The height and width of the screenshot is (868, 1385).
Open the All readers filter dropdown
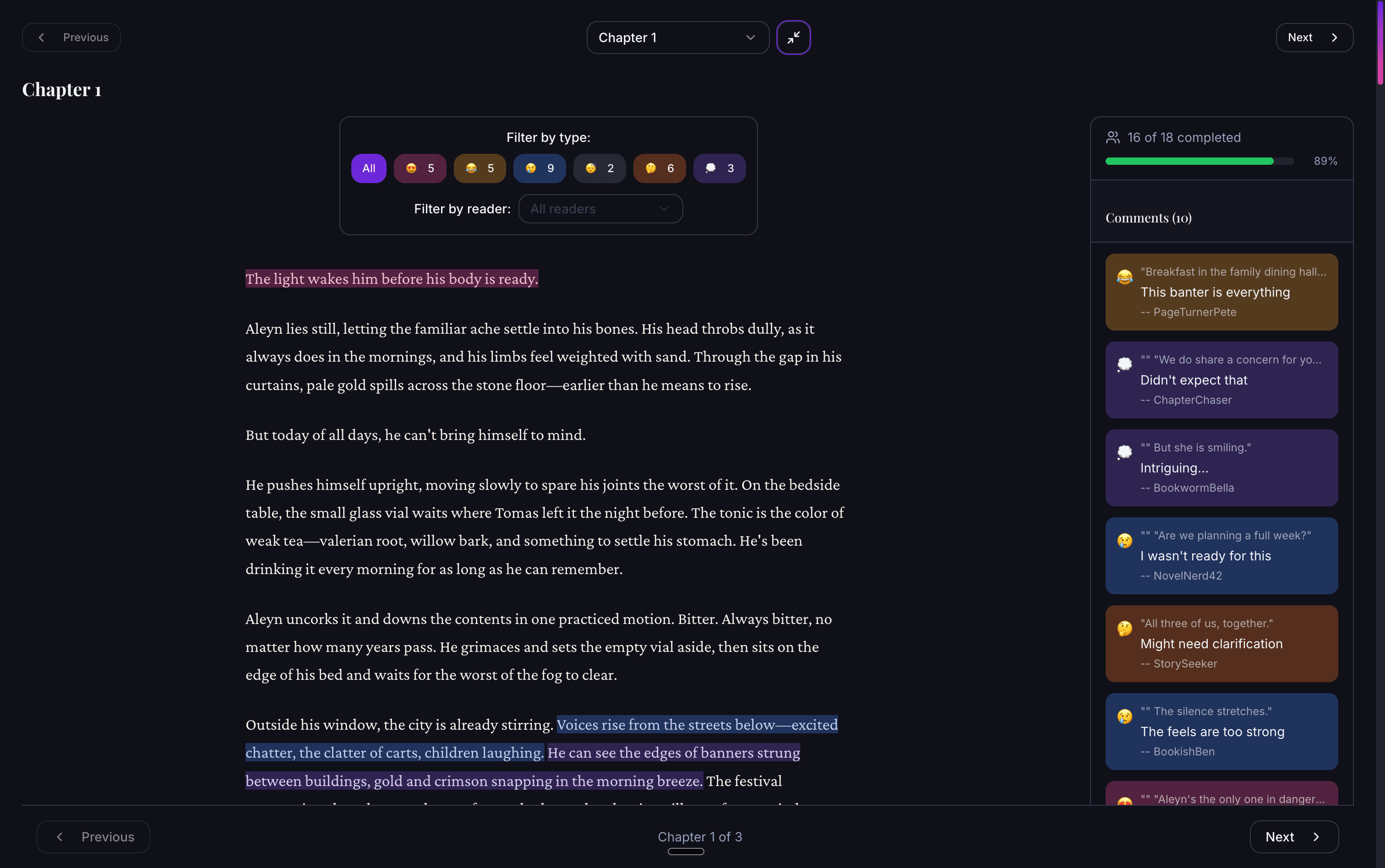pos(600,208)
